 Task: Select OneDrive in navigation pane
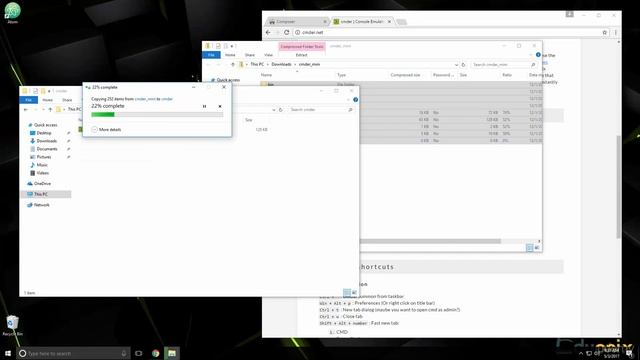42,184
